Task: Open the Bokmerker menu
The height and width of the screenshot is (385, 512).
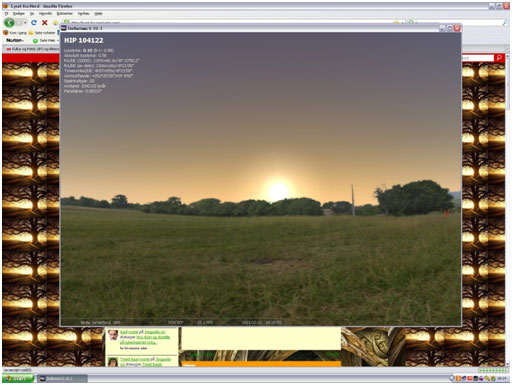Action: tap(64, 14)
